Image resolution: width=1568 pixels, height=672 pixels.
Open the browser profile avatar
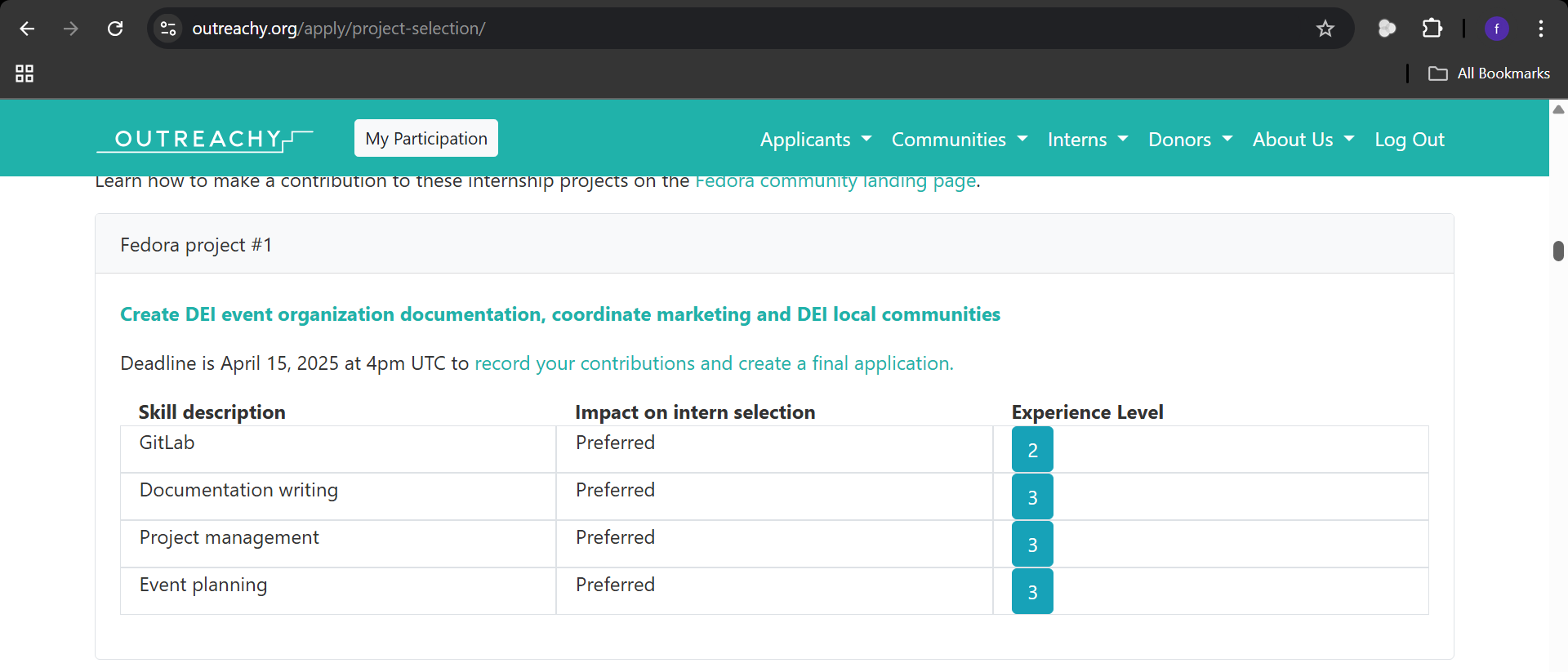pyautogui.click(x=1496, y=29)
